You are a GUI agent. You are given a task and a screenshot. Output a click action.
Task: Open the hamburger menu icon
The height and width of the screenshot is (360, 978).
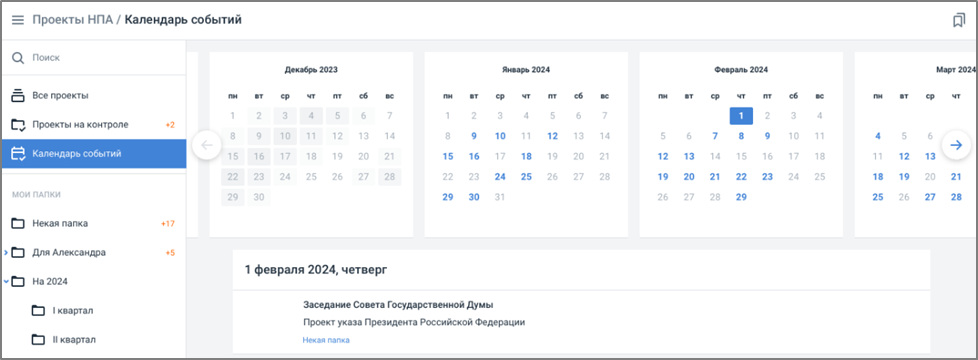[x=18, y=20]
